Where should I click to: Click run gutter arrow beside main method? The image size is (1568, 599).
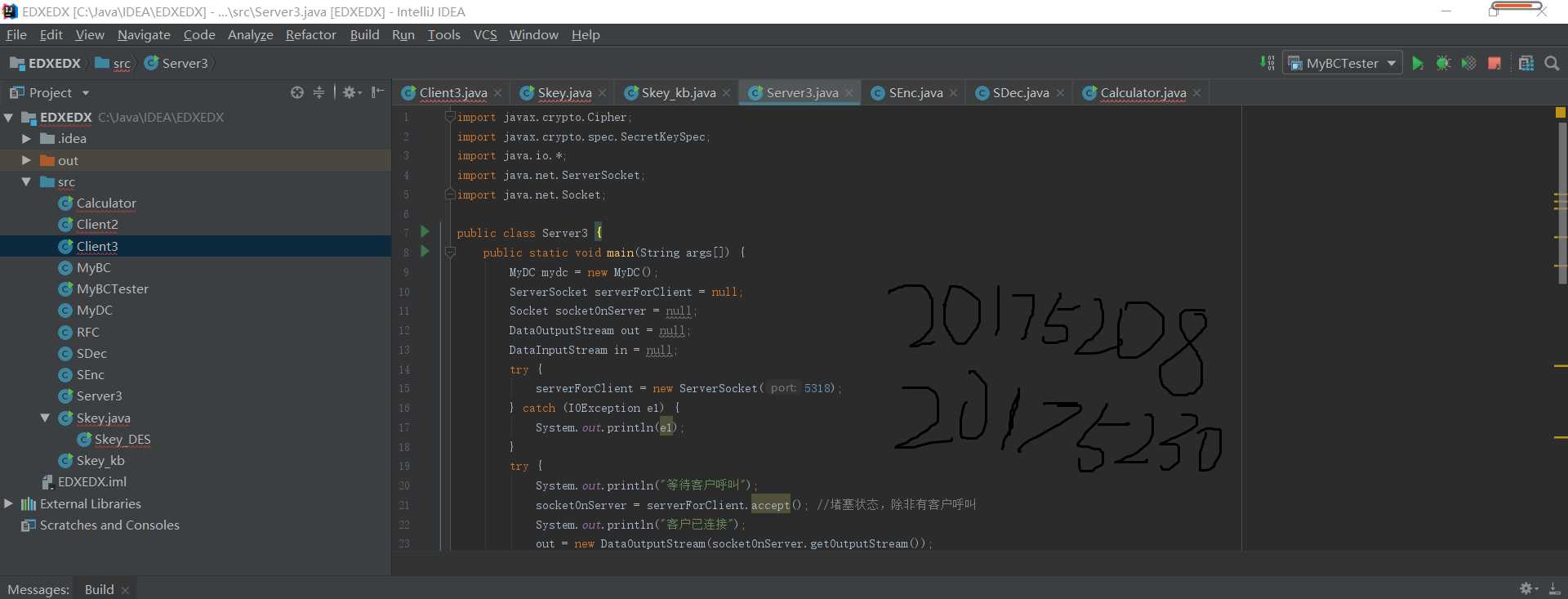425,252
